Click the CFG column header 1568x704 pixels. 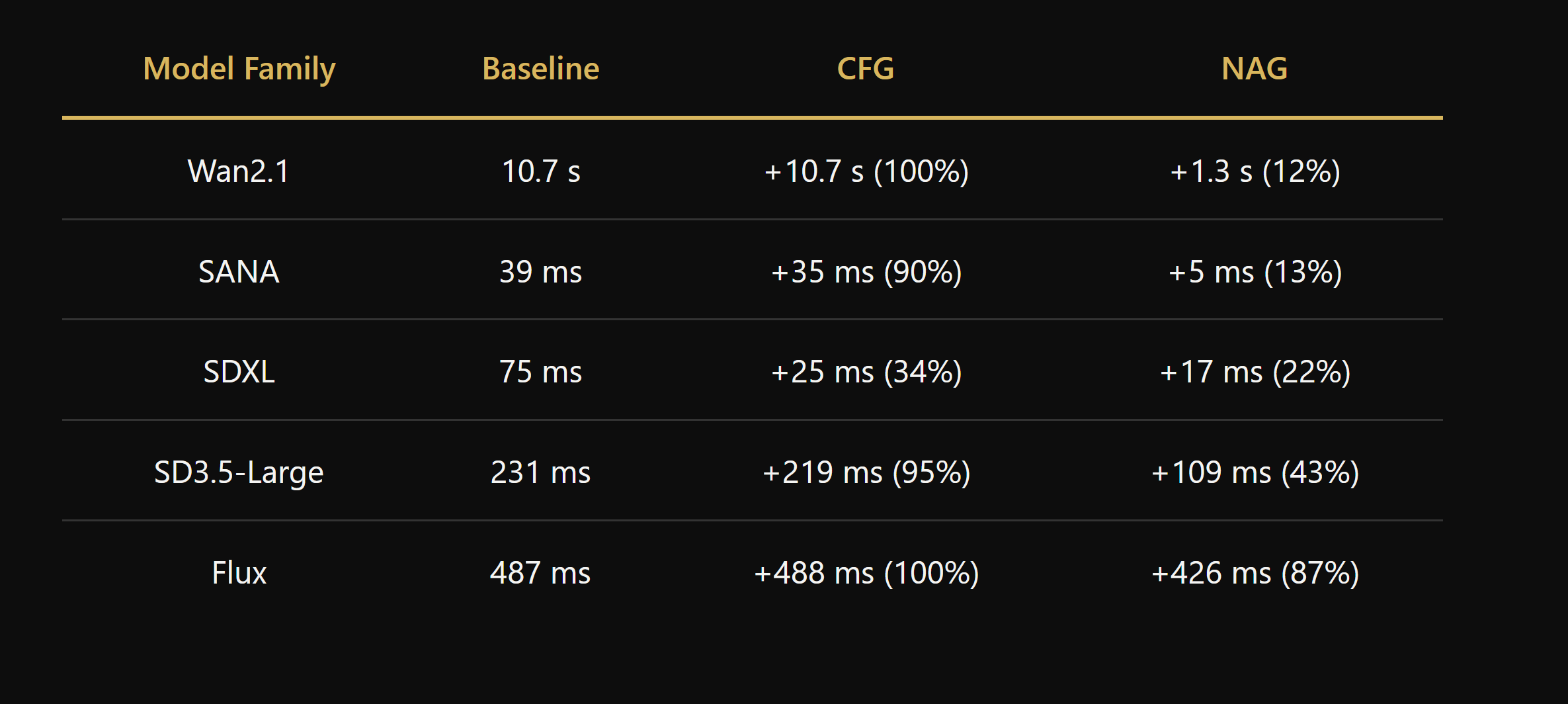866,69
